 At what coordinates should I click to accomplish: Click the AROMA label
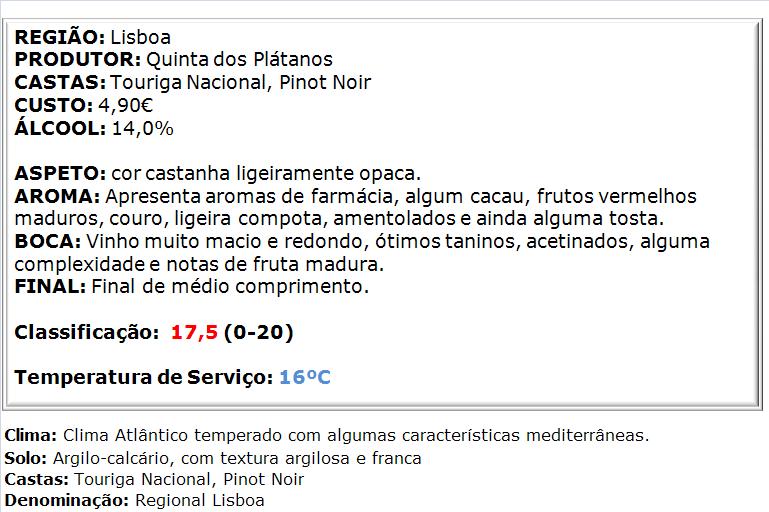coord(57,196)
